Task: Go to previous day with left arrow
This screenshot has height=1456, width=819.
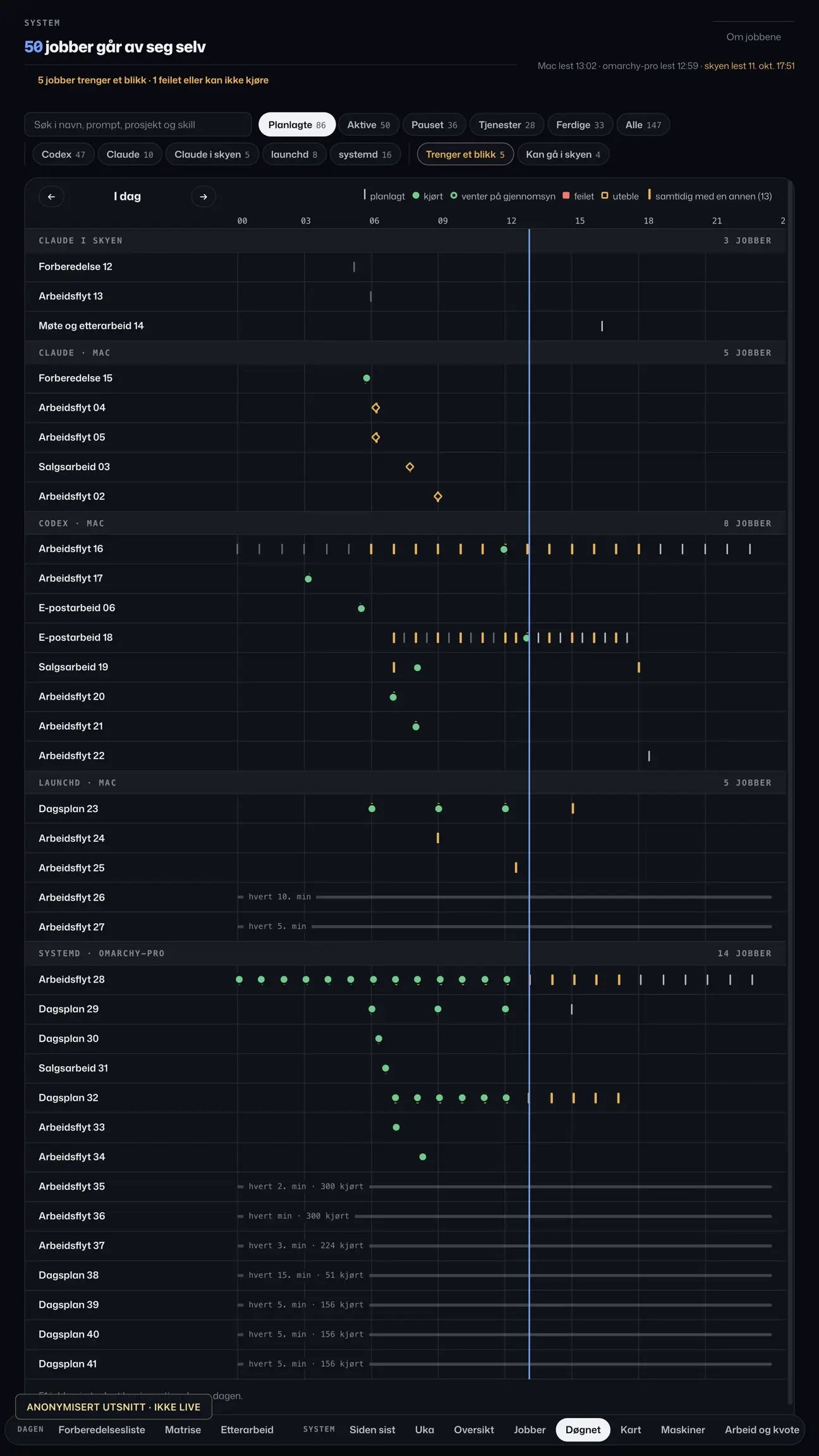Action: coord(51,197)
